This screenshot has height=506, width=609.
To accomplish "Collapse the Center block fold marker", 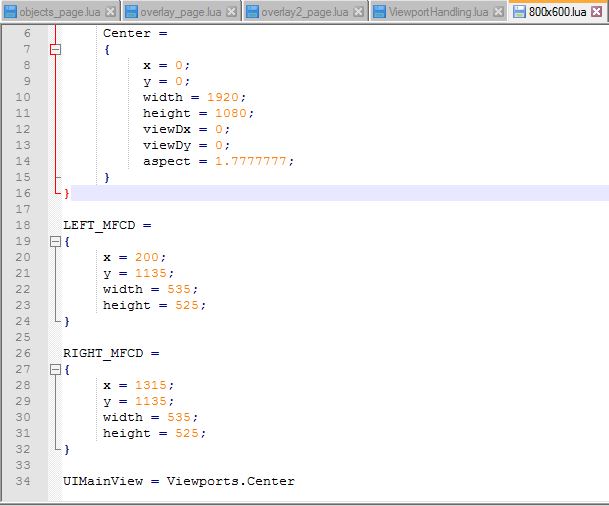I will 55,49.
